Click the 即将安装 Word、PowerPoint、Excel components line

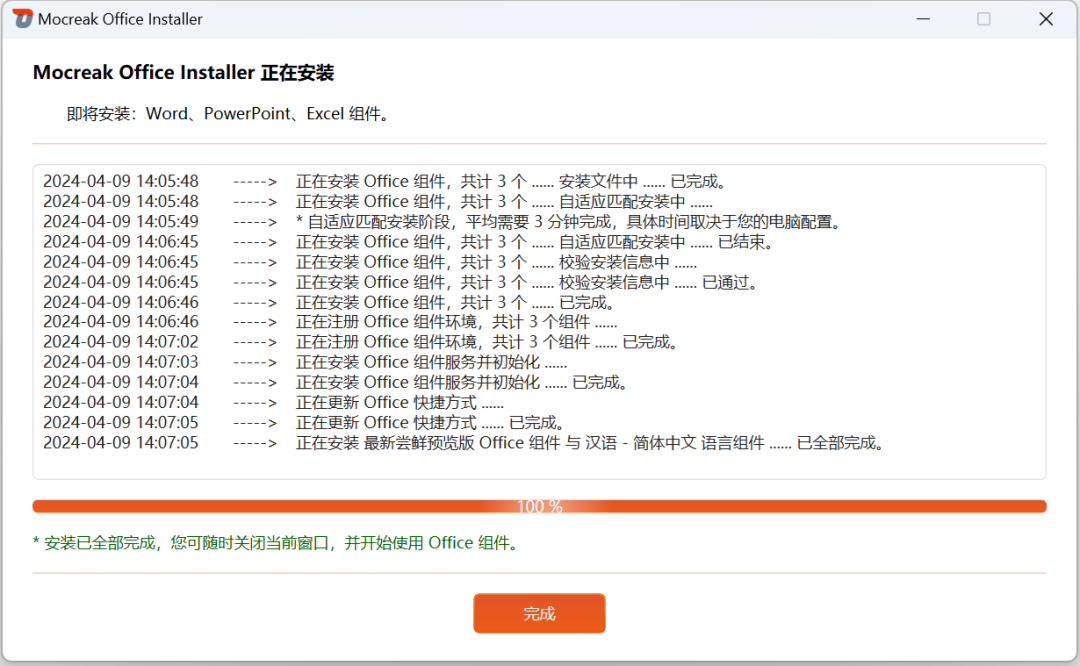[x=228, y=114]
